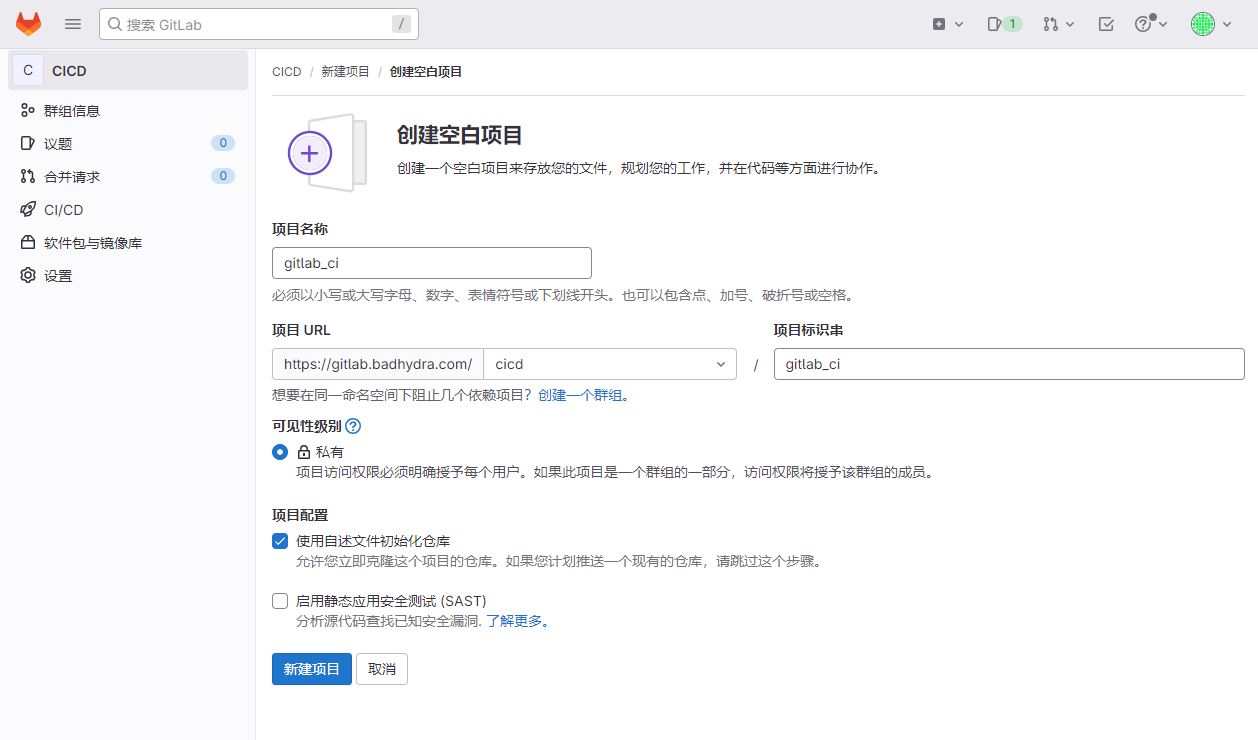Click the visibility level help icon
This screenshot has height=740, width=1258.
[x=353, y=426]
